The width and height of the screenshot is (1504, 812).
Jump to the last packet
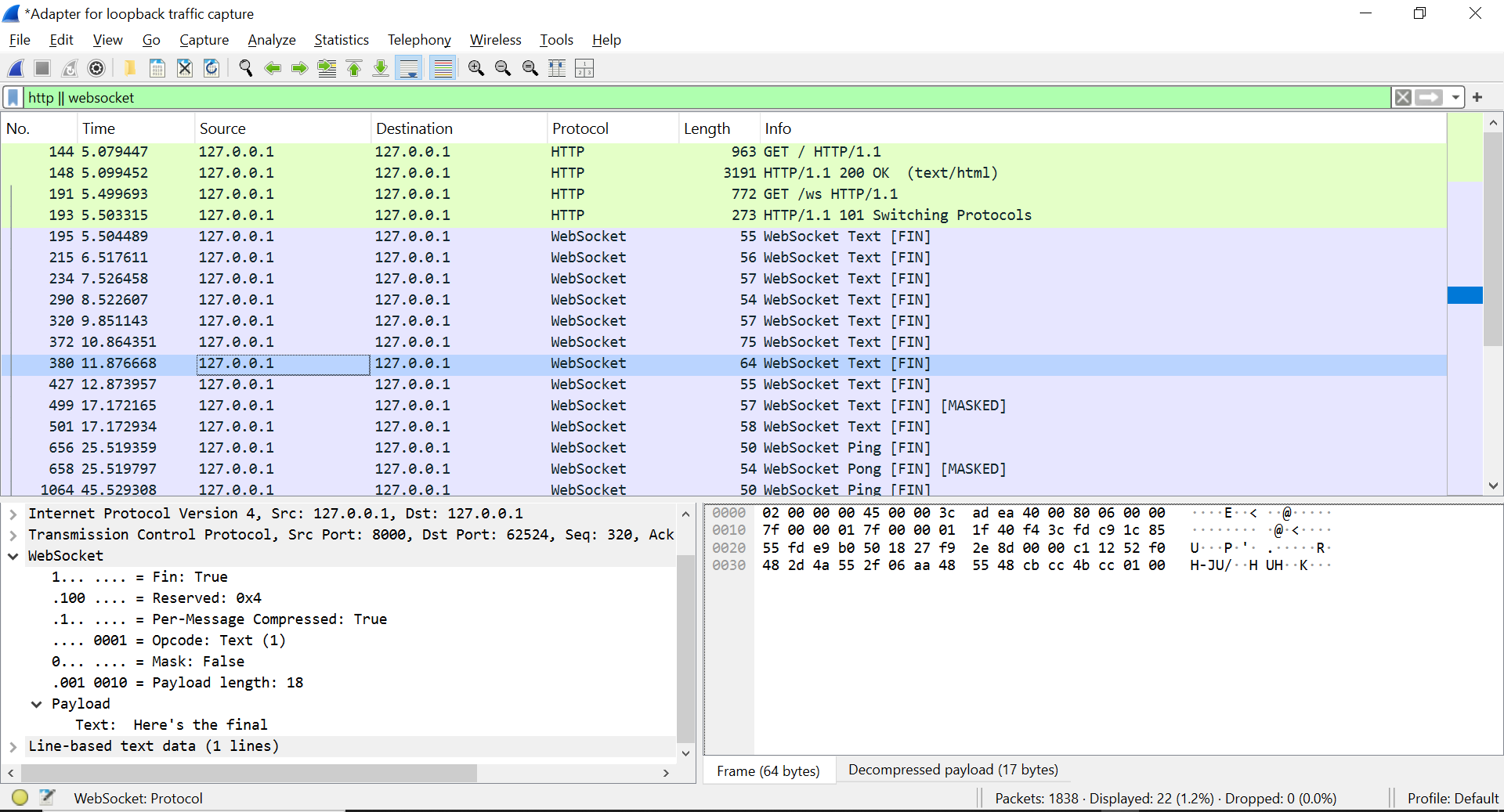381,69
